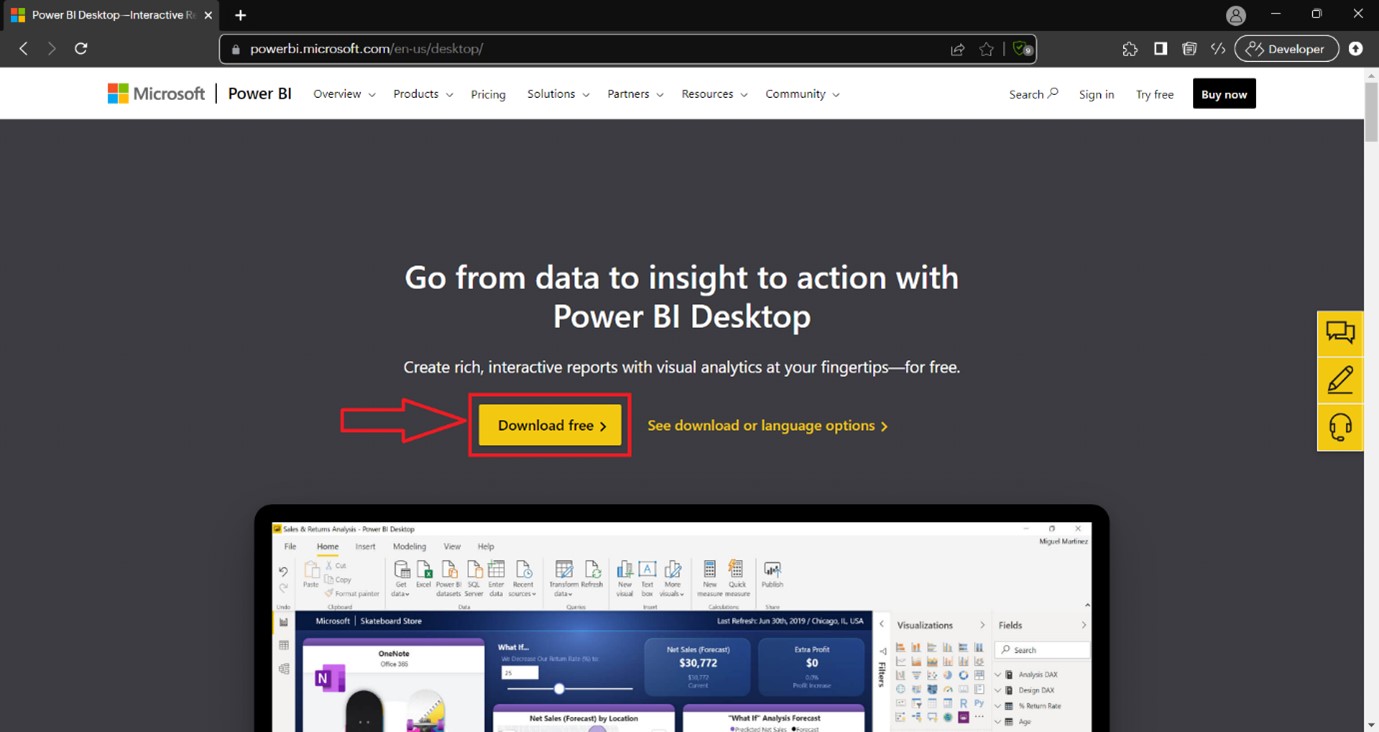The height and width of the screenshot is (732, 1379).
Task: Select the Get data icon in the ribbon
Action: pos(401,570)
